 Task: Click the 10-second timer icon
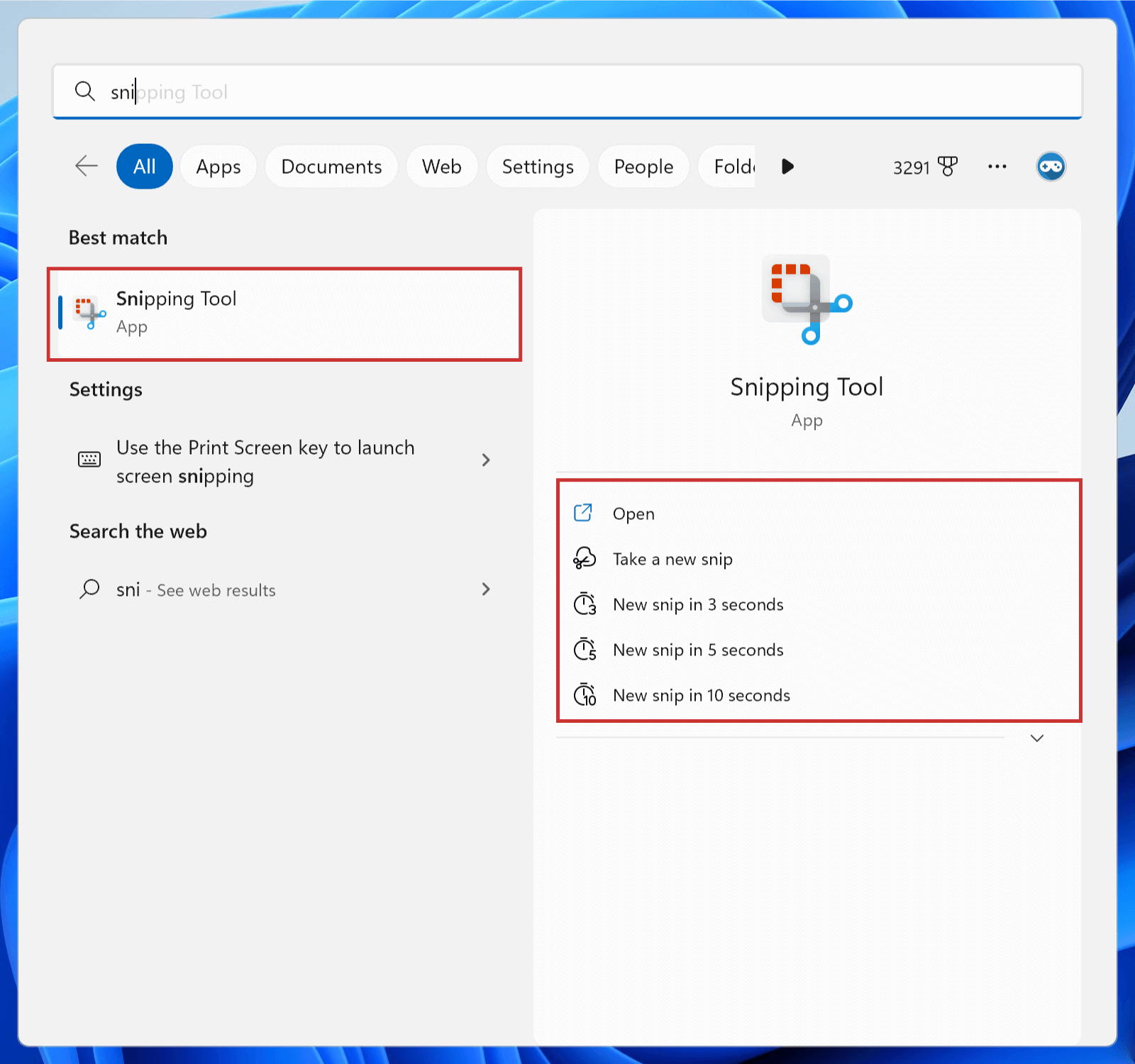pos(585,694)
